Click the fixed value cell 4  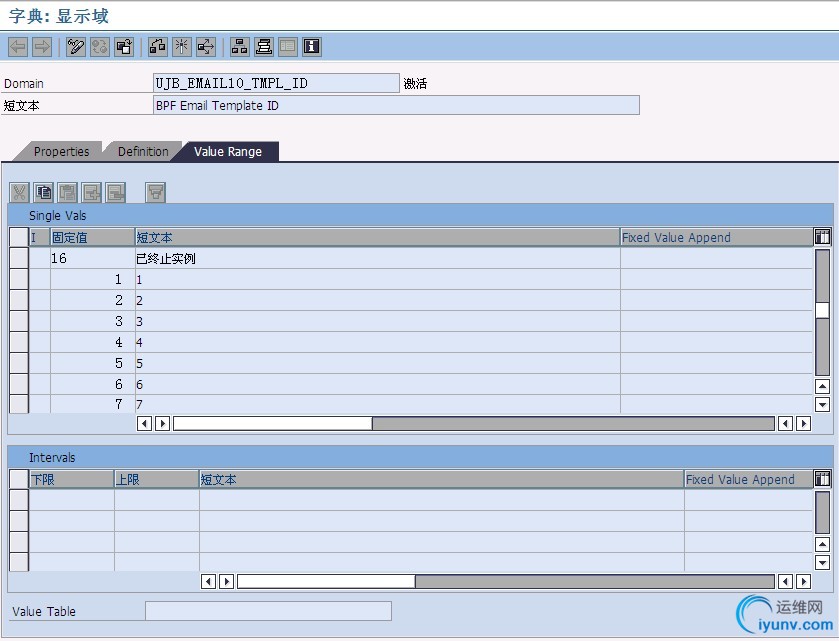tap(92, 342)
